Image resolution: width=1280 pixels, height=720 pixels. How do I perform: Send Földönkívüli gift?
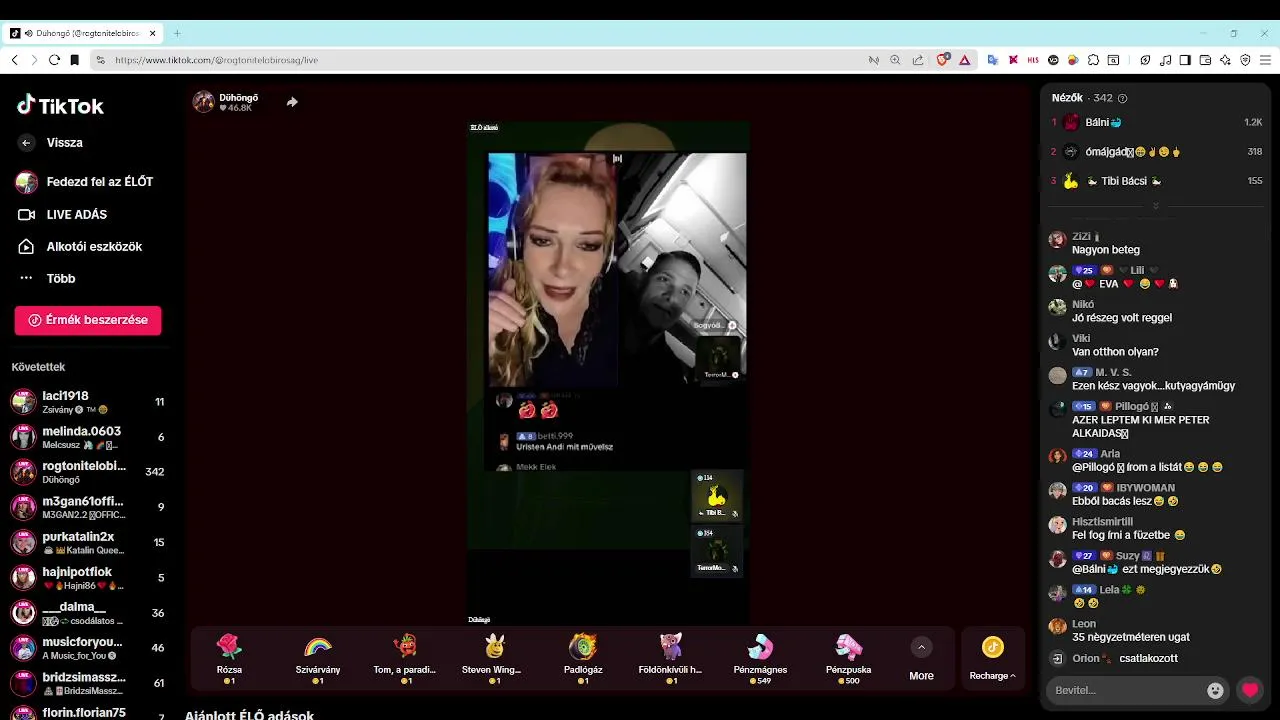(670, 658)
